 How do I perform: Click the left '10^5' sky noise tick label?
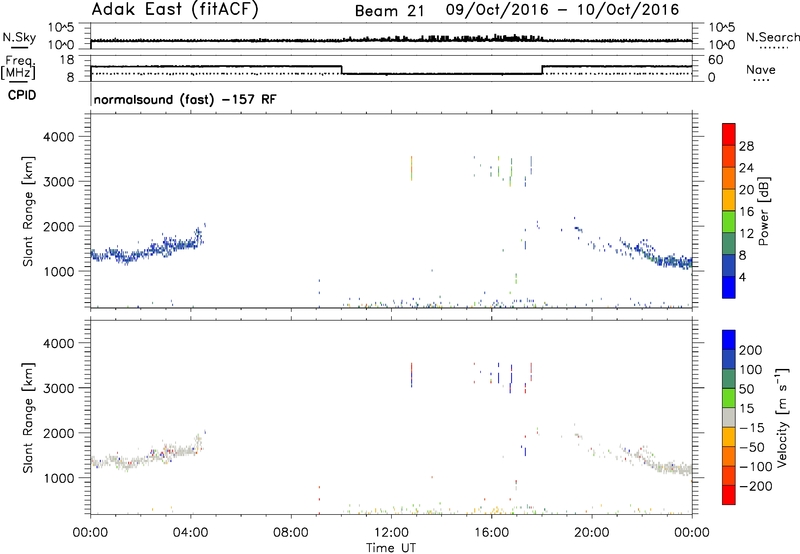tap(61, 28)
